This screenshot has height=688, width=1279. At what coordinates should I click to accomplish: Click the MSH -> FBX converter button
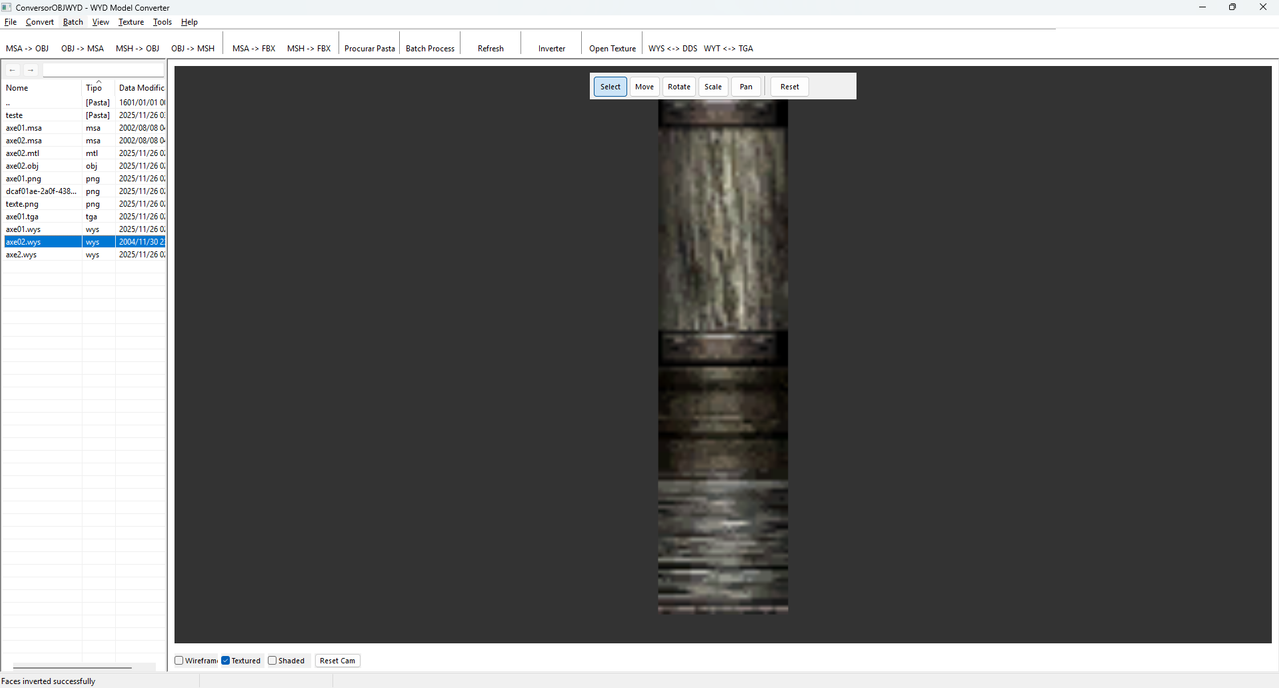pos(309,48)
